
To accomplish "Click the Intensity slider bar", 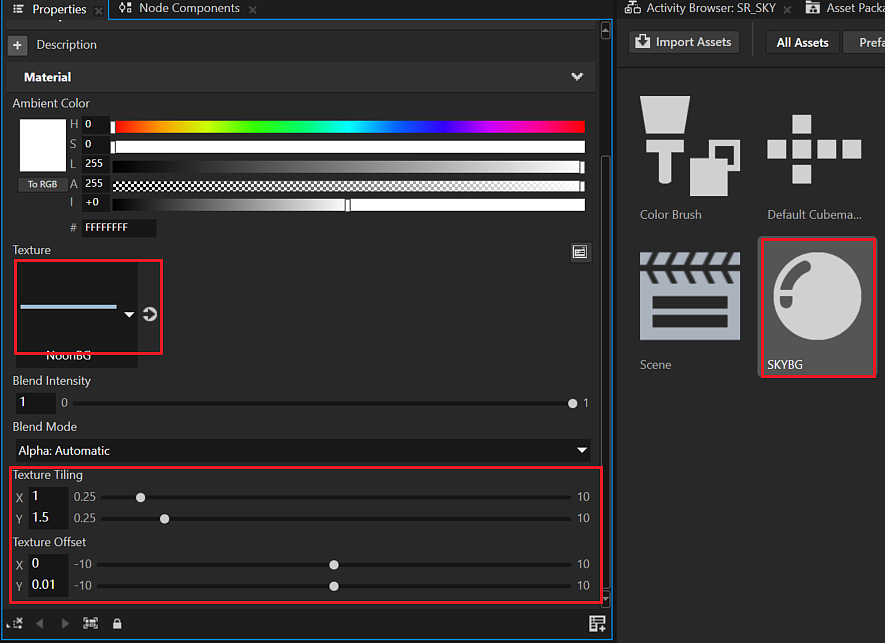I will tap(348, 205).
